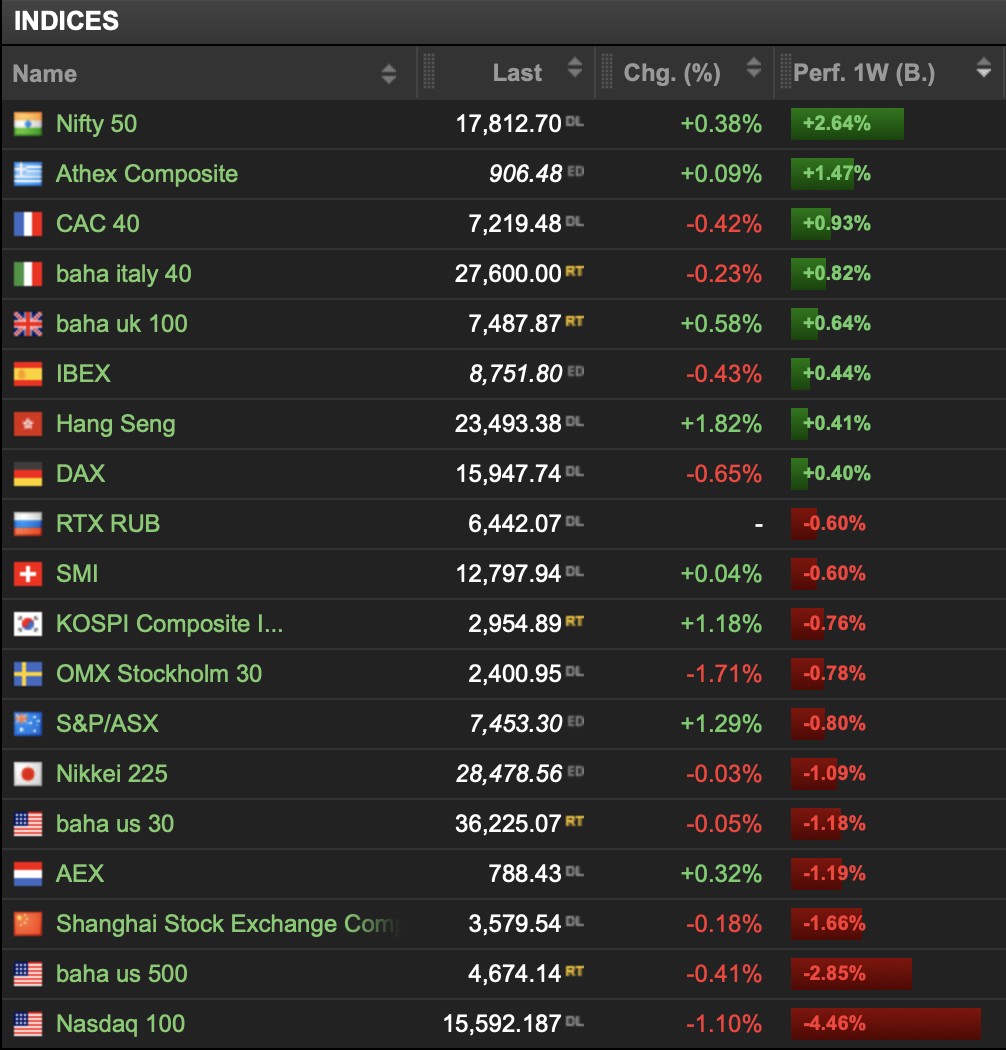Open the S&P/ASX index link
This screenshot has width=1006, height=1050.
(107, 724)
